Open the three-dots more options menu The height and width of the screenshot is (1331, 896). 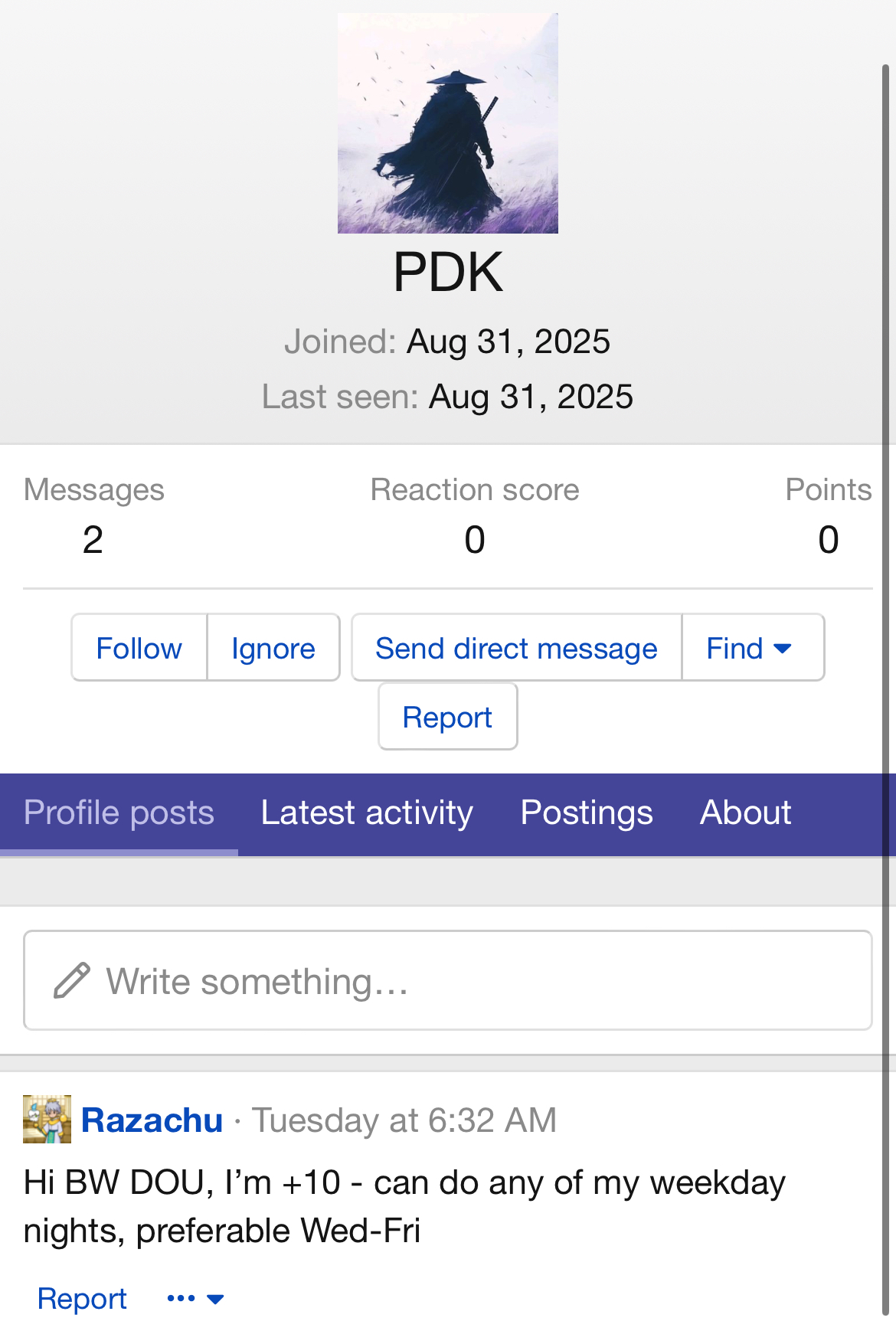pyautogui.click(x=195, y=1299)
